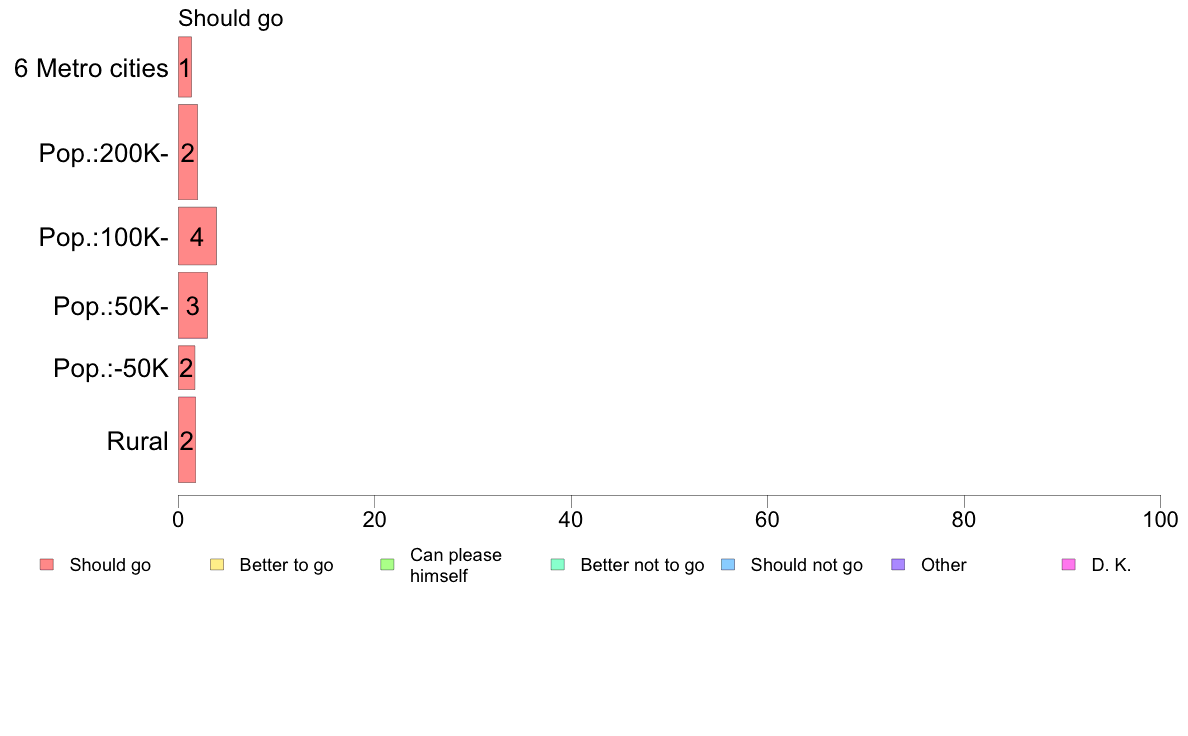Click the yellow Better to go legend swatch
The image size is (1188, 736).
[x=217, y=565]
